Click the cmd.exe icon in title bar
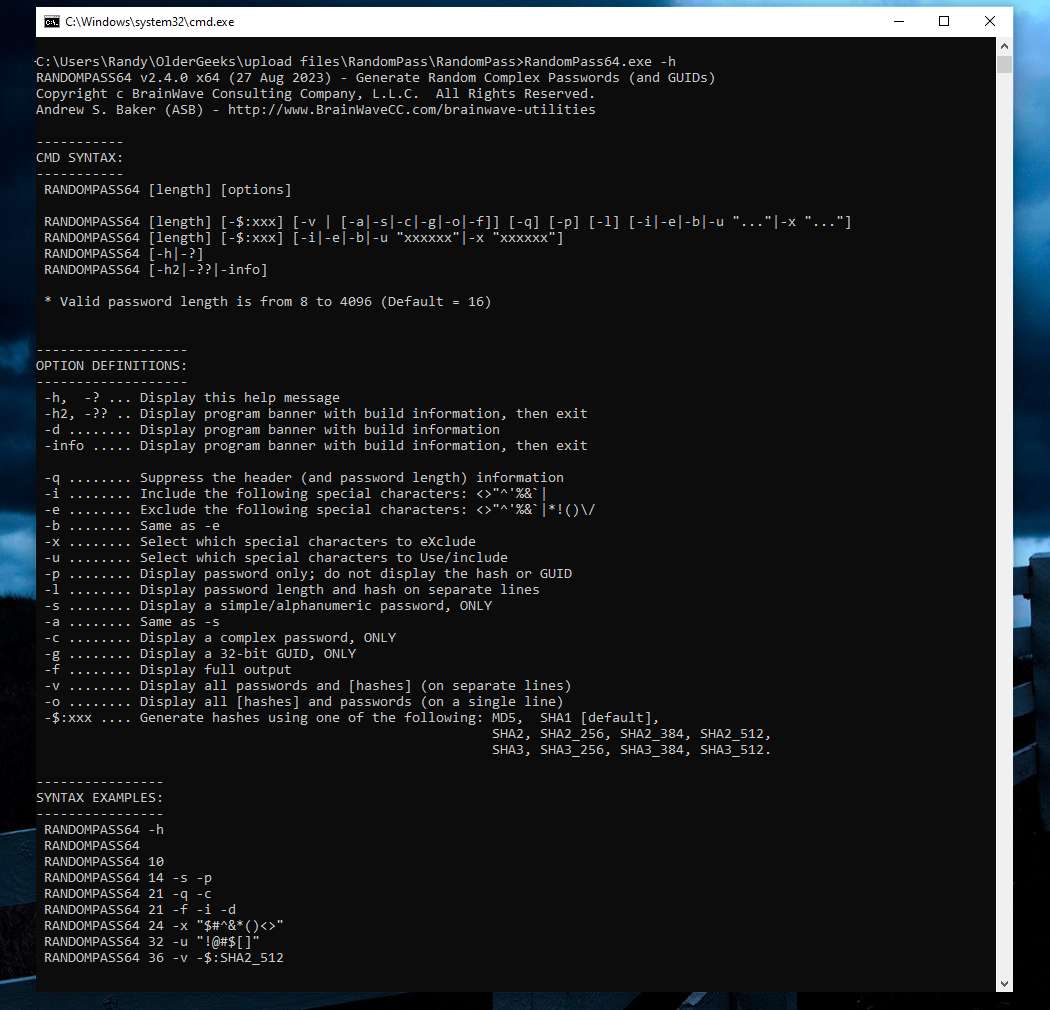This screenshot has width=1050, height=1010. click(52, 22)
